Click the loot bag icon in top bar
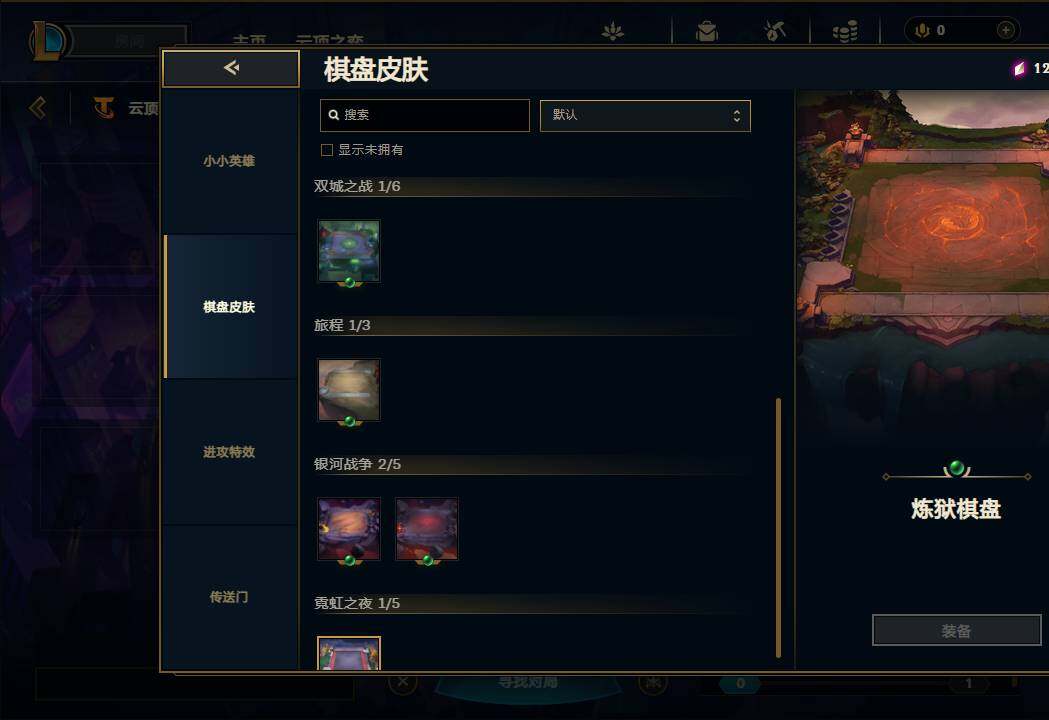This screenshot has width=1049, height=720. [x=706, y=31]
